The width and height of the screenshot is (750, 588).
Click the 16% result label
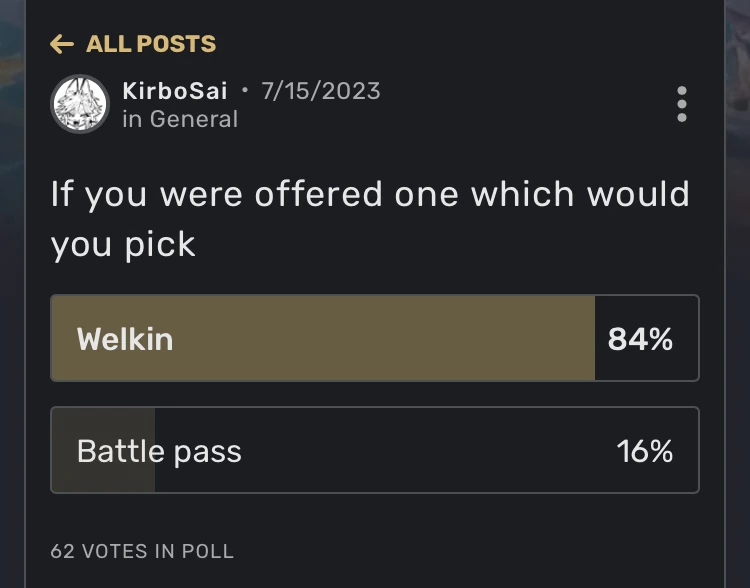tap(644, 451)
